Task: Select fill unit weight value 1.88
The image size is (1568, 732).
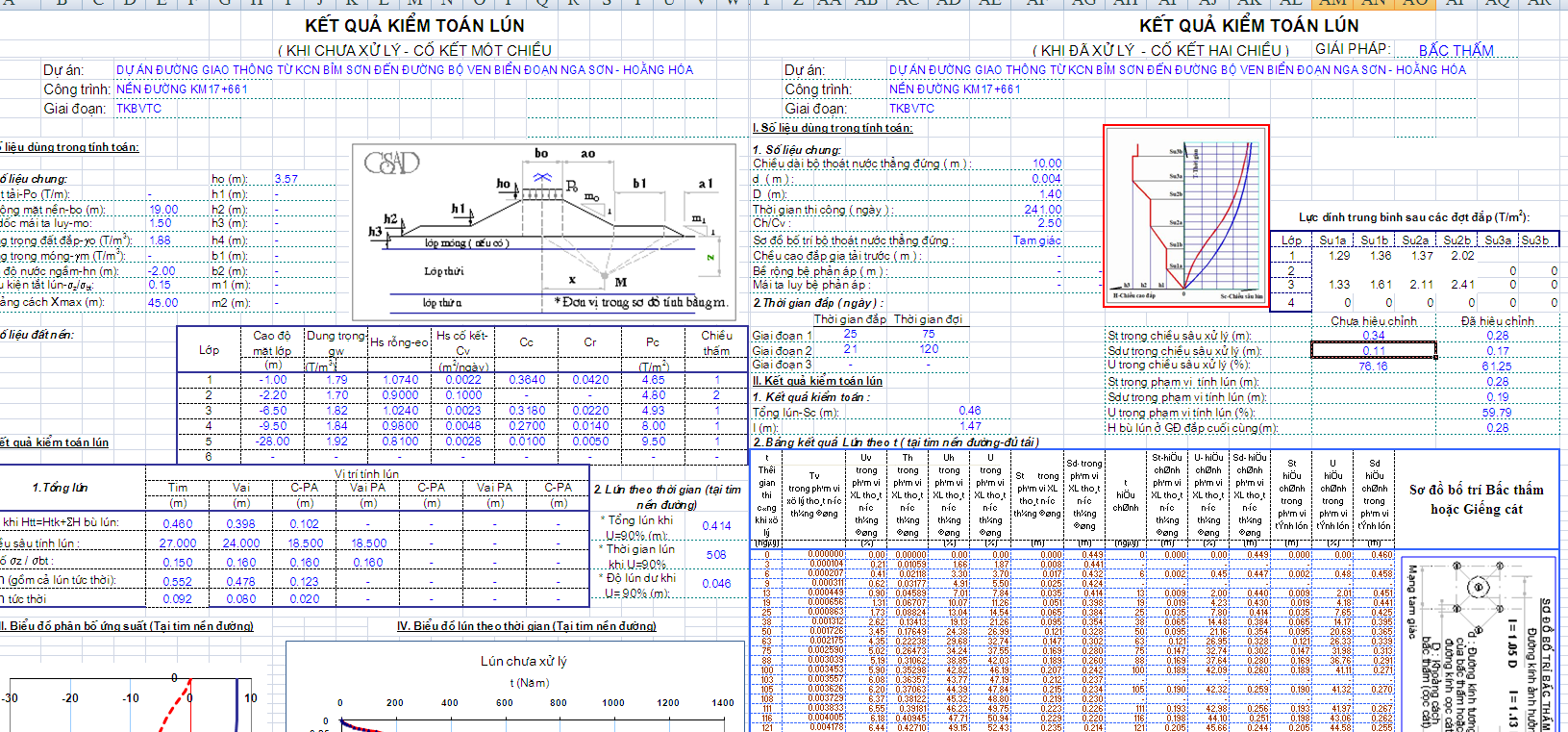Action: point(160,240)
